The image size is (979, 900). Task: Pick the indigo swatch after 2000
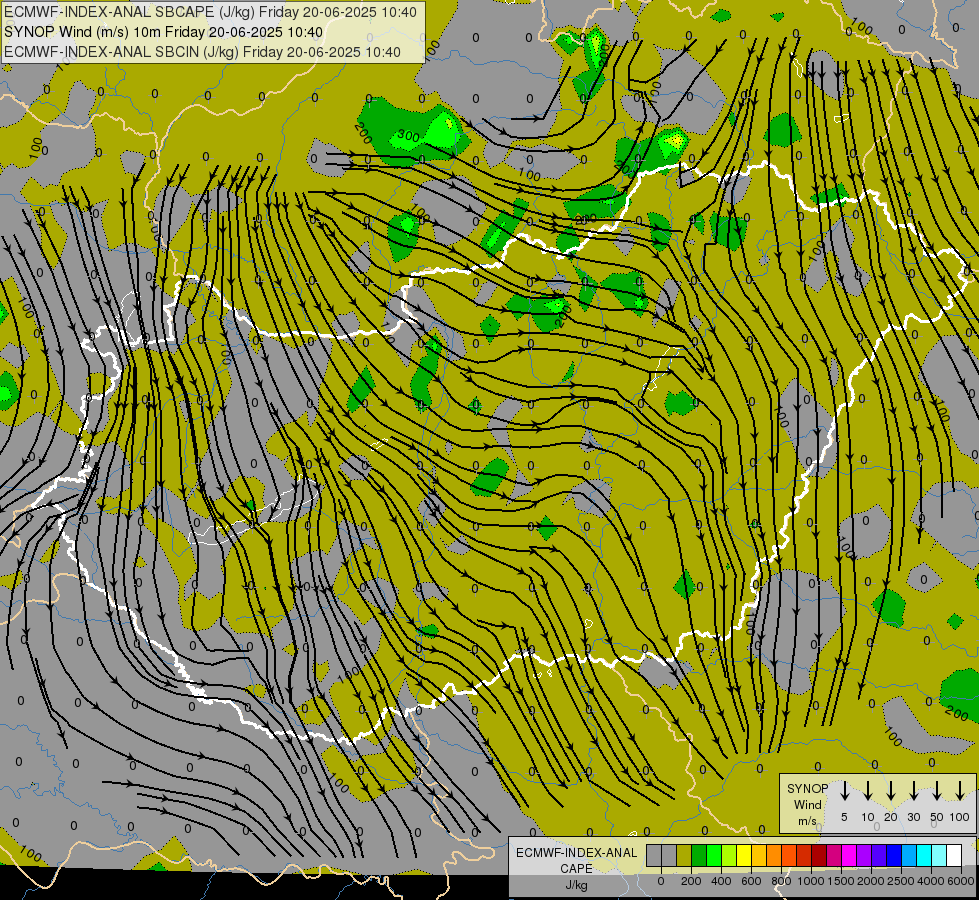[x=878, y=855]
